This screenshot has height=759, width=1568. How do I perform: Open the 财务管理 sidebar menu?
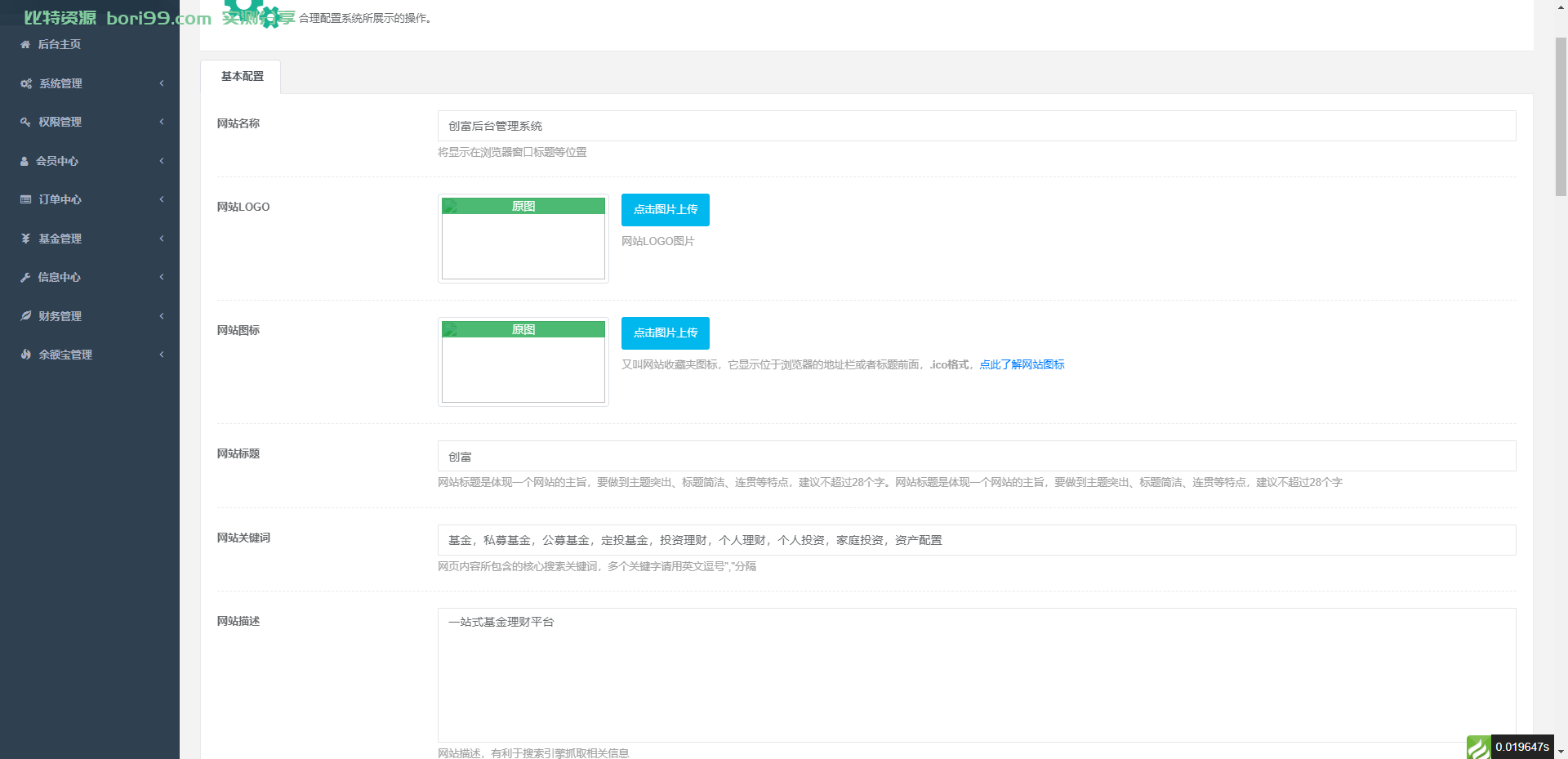90,316
